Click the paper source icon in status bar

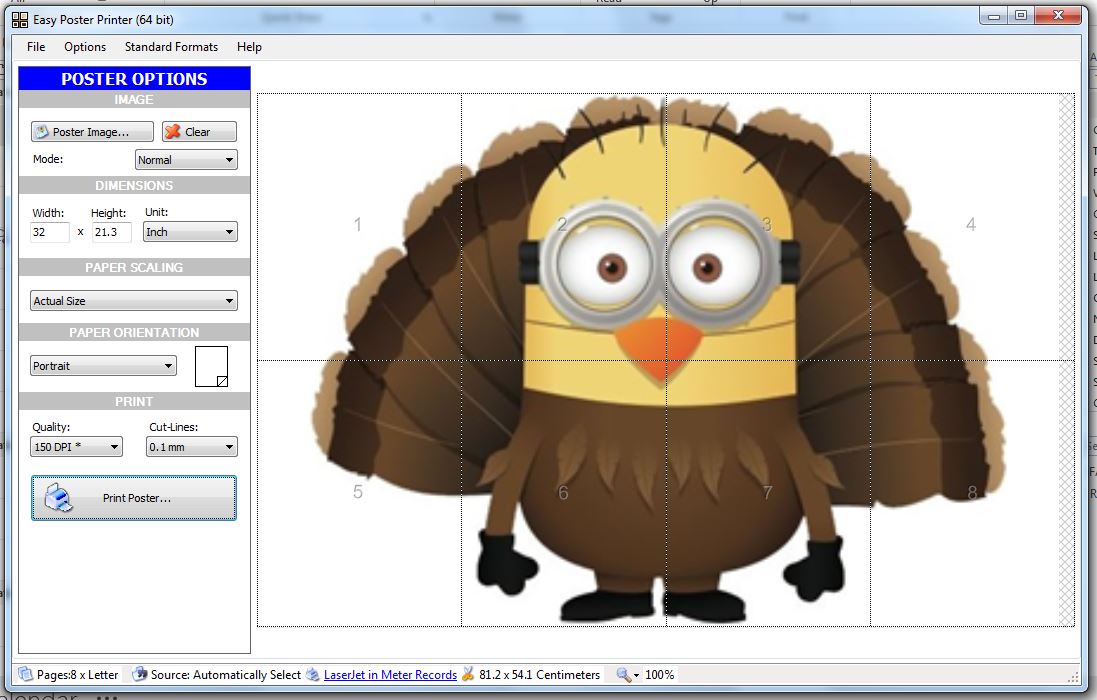pos(139,674)
